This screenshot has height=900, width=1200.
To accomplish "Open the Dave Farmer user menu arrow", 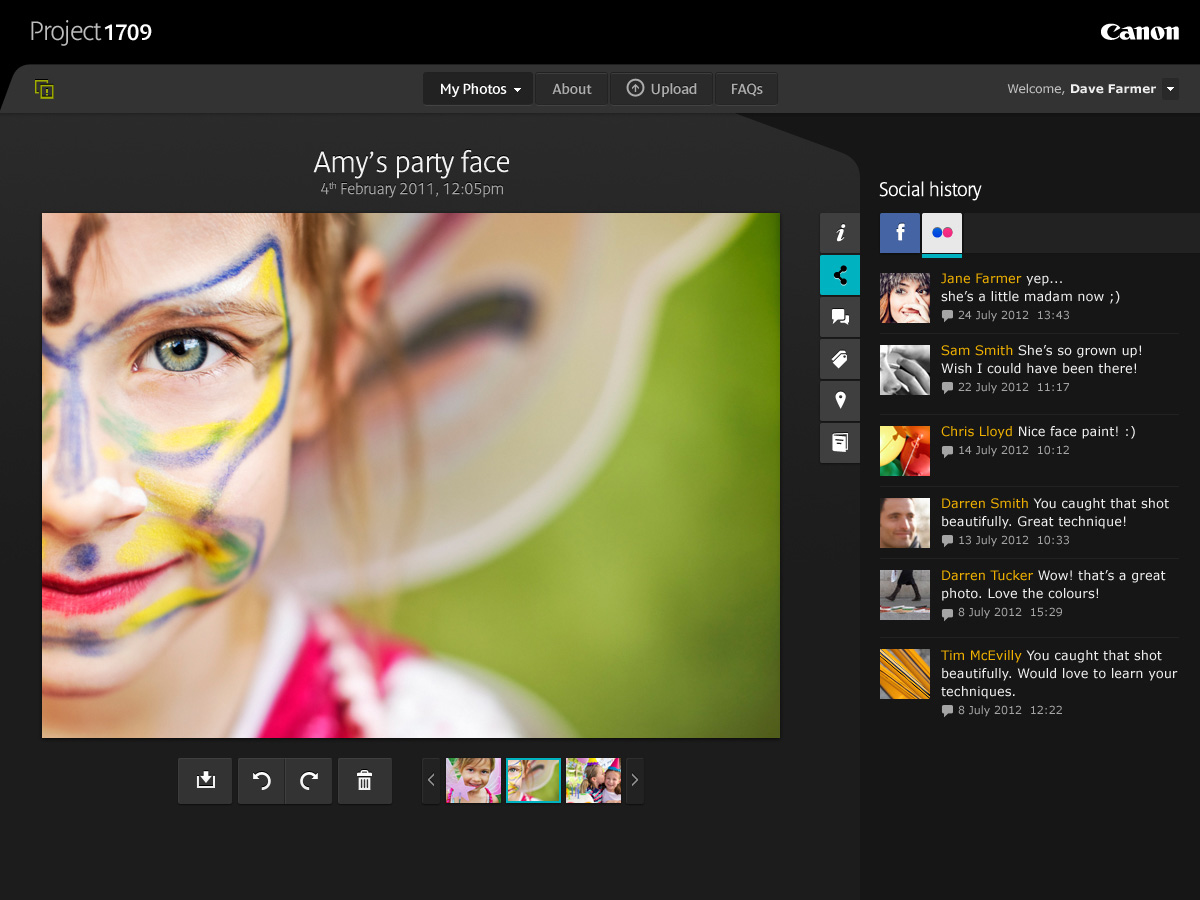I will click(x=1171, y=89).
